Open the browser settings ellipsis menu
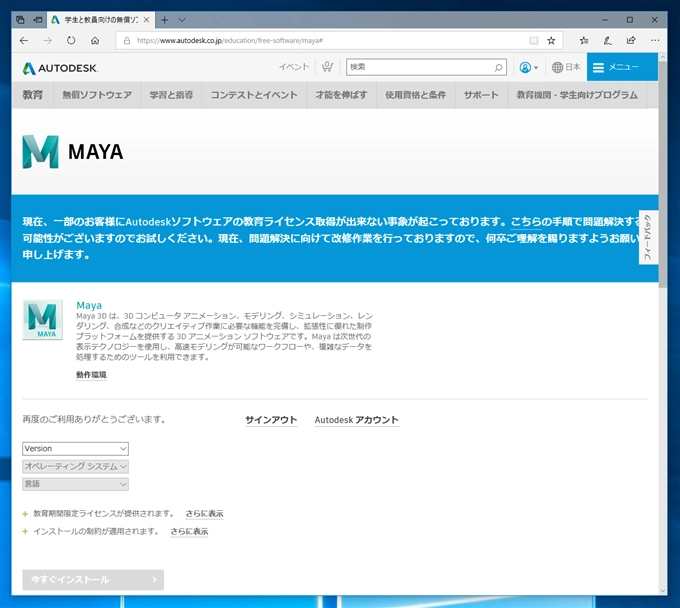The width and height of the screenshot is (680, 608). 655,41
